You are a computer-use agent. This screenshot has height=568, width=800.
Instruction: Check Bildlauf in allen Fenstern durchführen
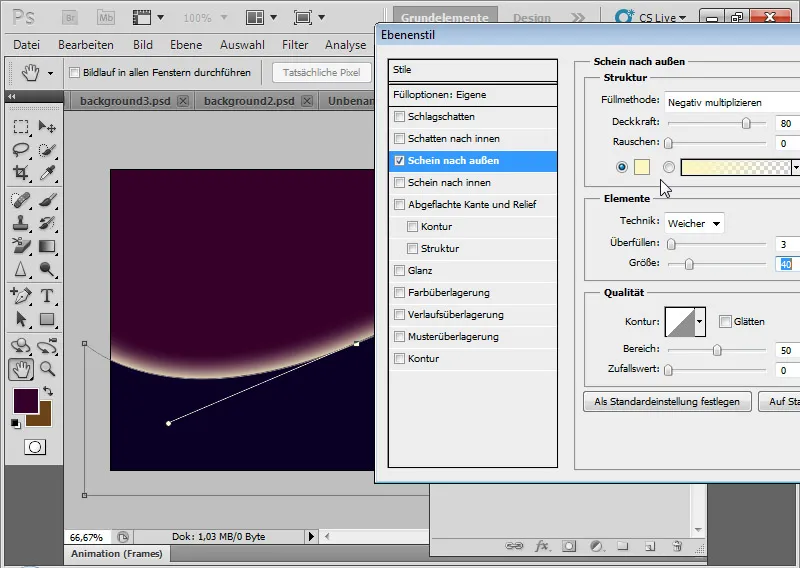[74, 72]
